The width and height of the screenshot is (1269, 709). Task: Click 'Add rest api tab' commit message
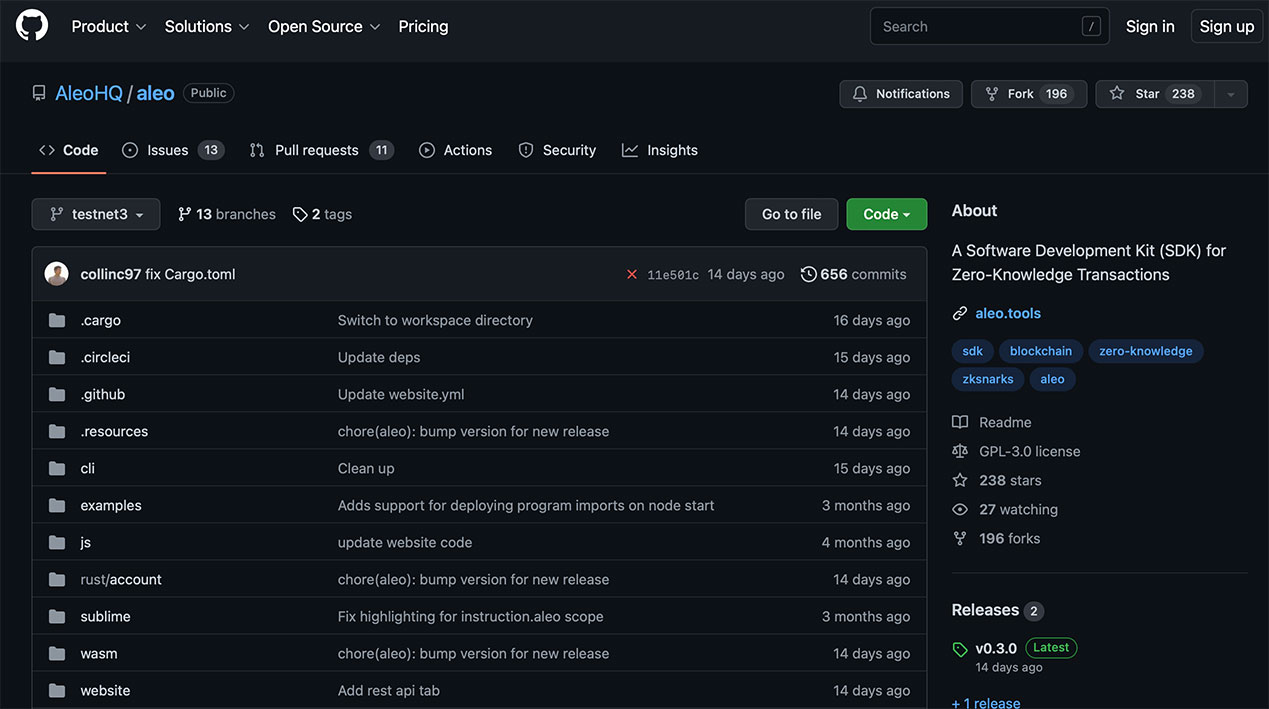(x=389, y=690)
